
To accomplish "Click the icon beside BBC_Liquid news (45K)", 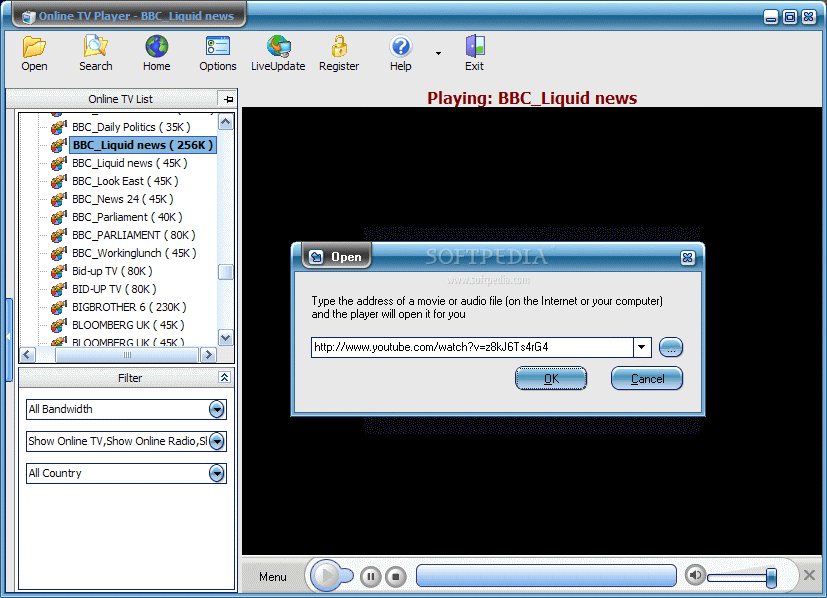I will (x=59, y=163).
